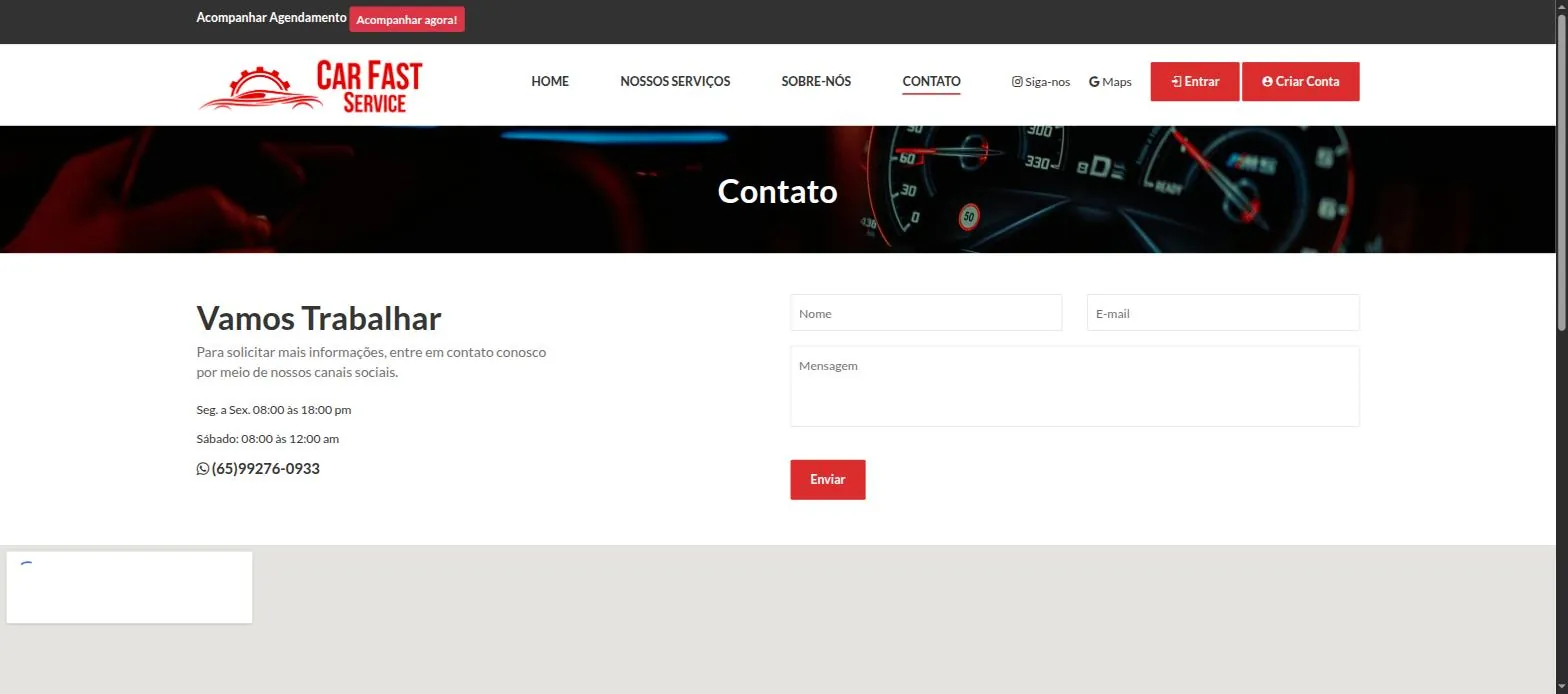The image size is (1568, 694).
Task: Select the CONTATO menu item
Action: point(931,82)
